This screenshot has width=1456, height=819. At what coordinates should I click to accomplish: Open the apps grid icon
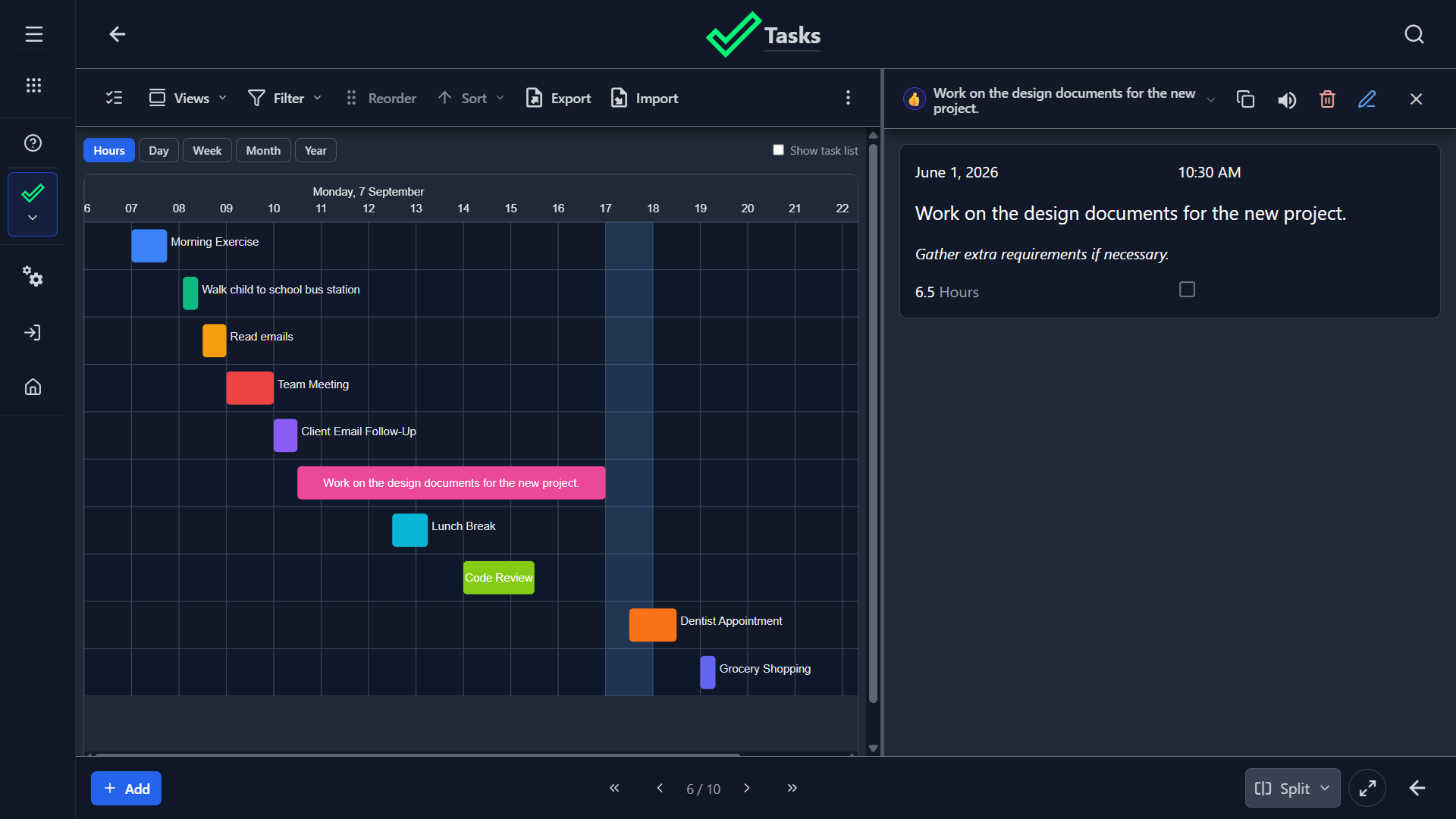(x=33, y=85)
